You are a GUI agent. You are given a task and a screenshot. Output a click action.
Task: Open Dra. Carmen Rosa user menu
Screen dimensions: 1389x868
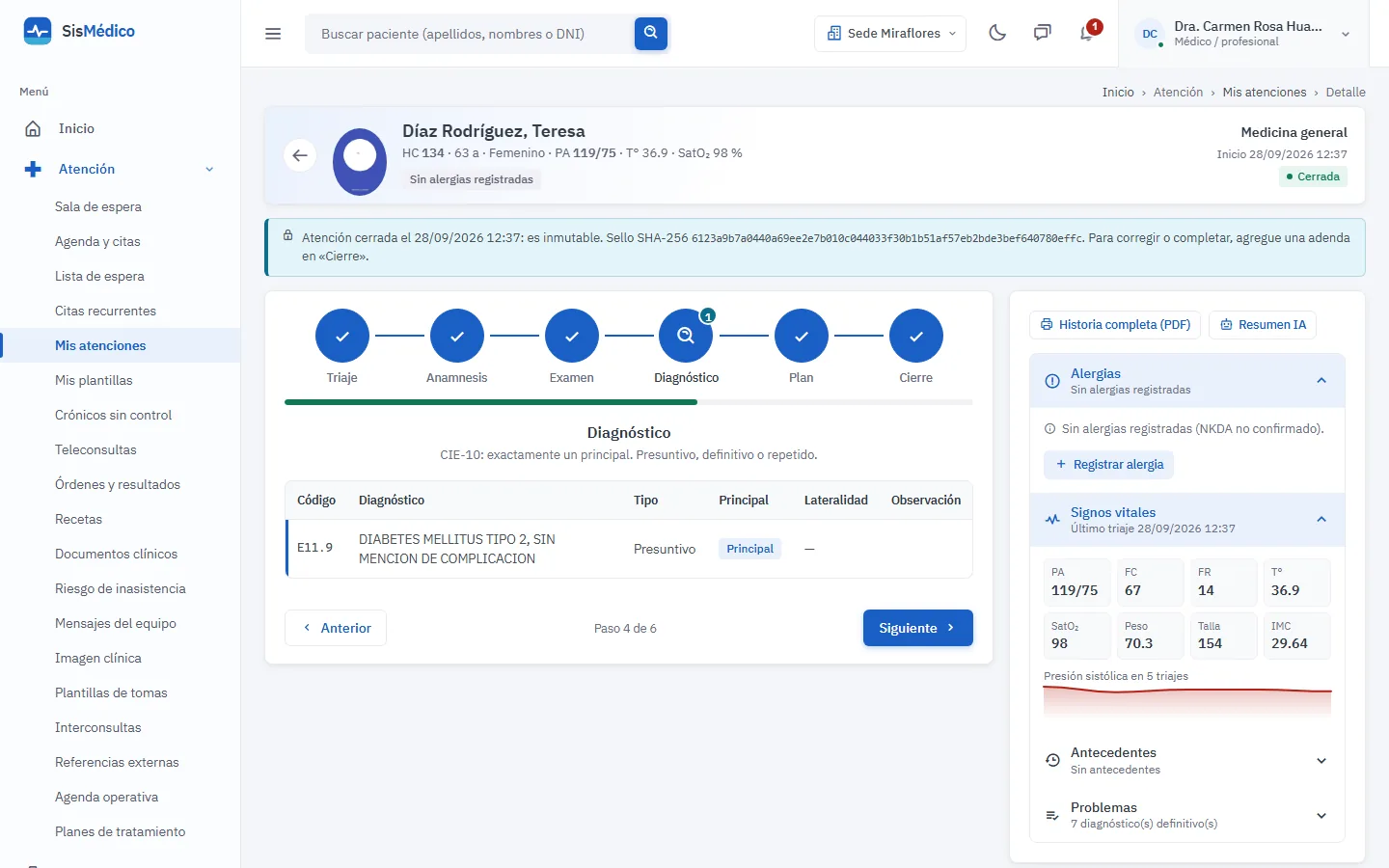coord(1243,34)
